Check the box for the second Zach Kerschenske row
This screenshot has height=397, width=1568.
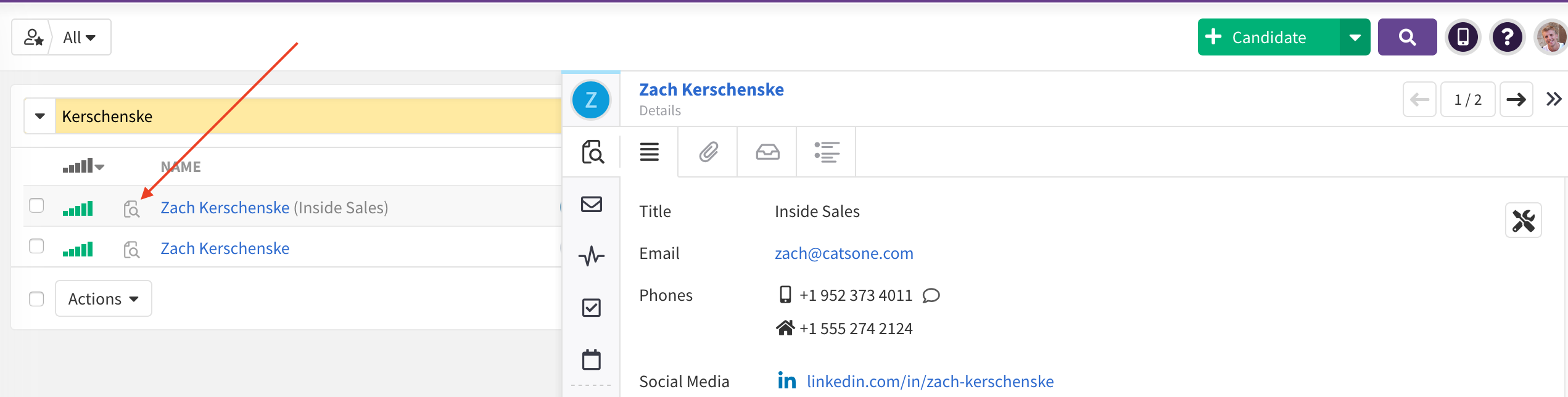37,246
